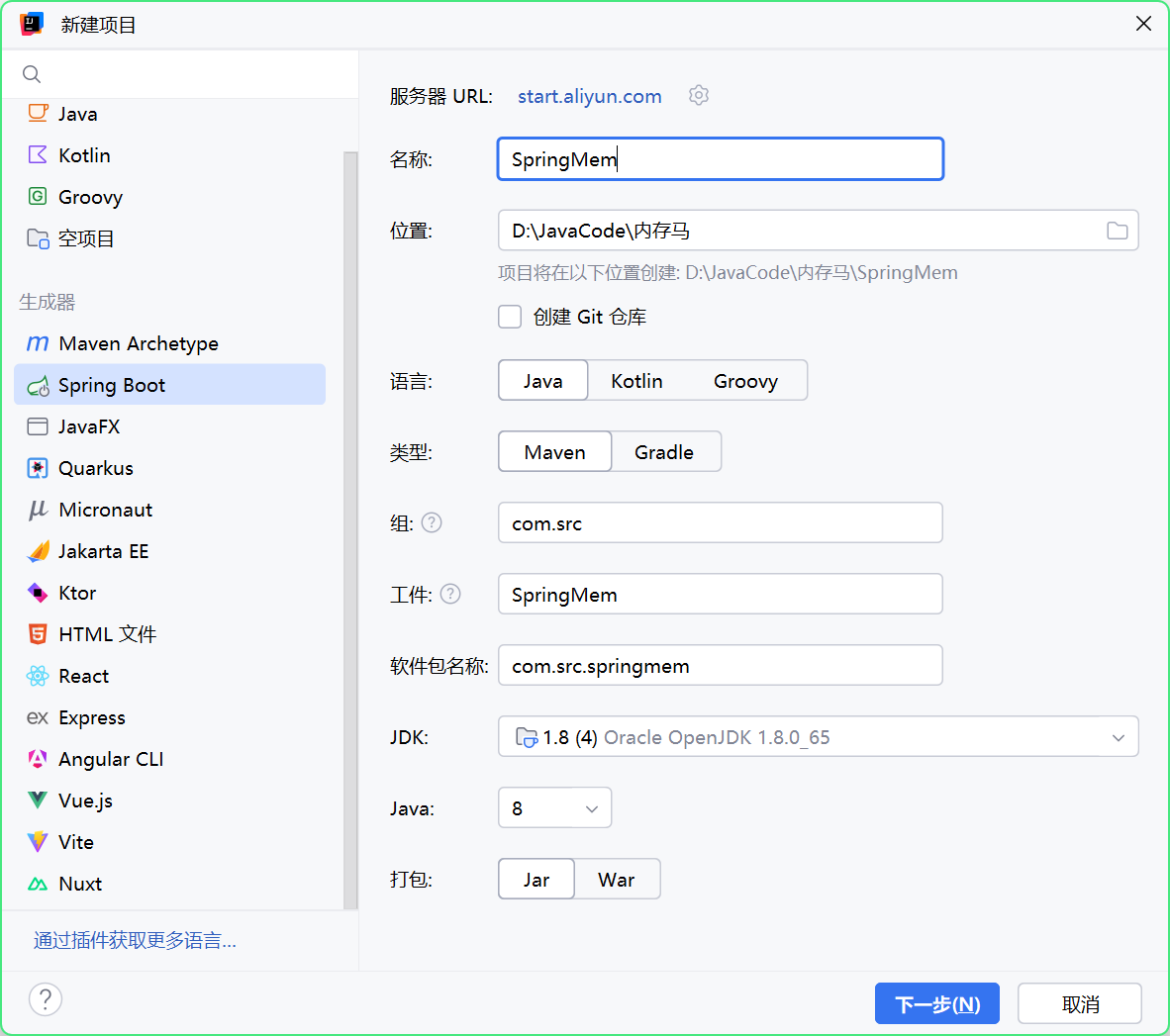Select the Vue.js list entry
This screenshot has height=1036, width=1170.
coord(169,801)
